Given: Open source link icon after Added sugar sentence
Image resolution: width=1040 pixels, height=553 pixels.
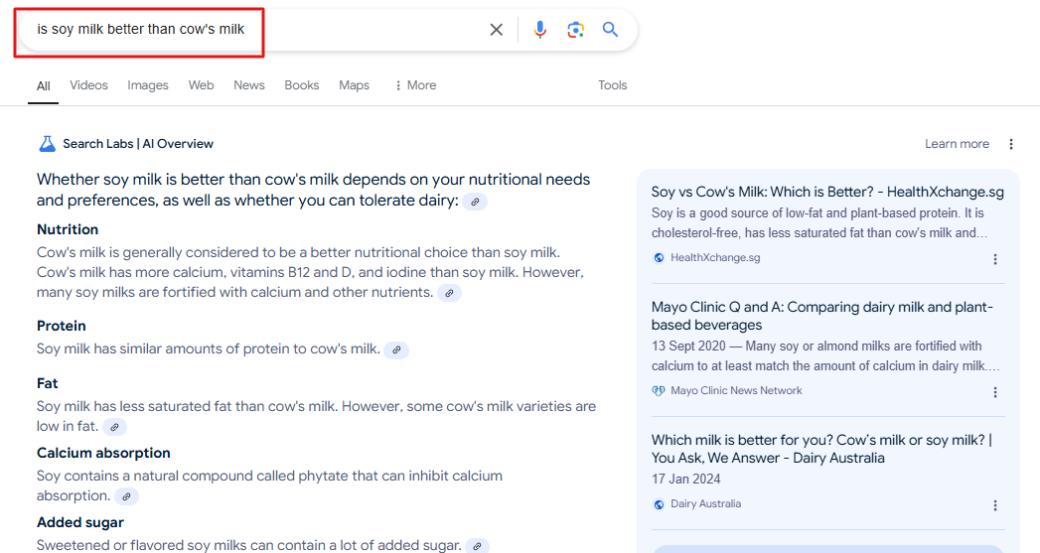Looking at the screenshot, I should 477,546.
